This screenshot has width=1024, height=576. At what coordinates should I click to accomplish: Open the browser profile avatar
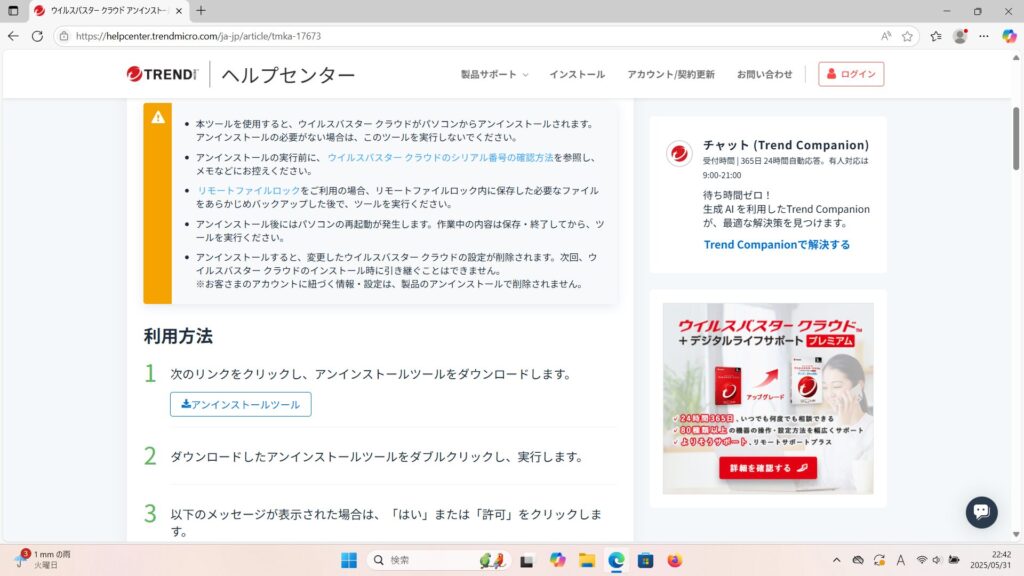click(x=960, y=36)
